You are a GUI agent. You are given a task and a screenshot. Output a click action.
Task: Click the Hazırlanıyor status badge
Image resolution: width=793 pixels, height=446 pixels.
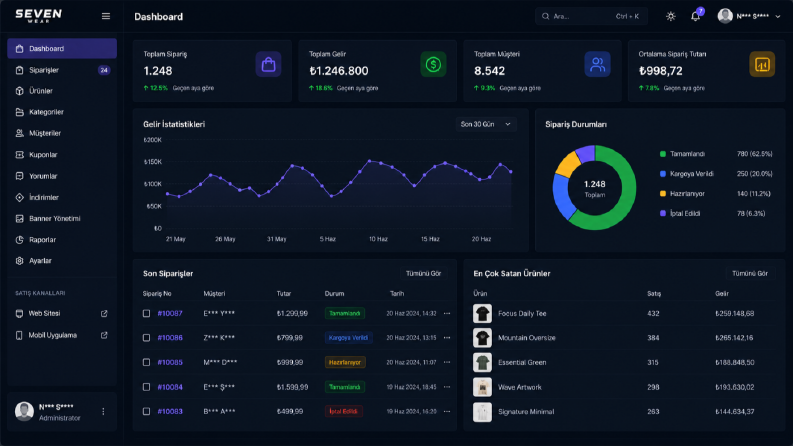click(345, 362)
